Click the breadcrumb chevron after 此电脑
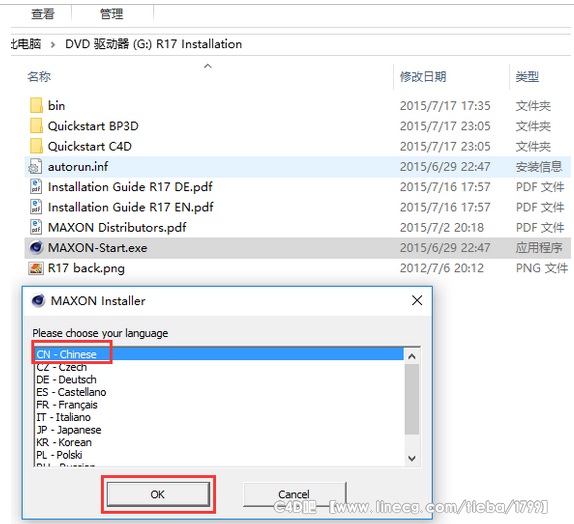 pyautogui.click(x=53, y=45)
